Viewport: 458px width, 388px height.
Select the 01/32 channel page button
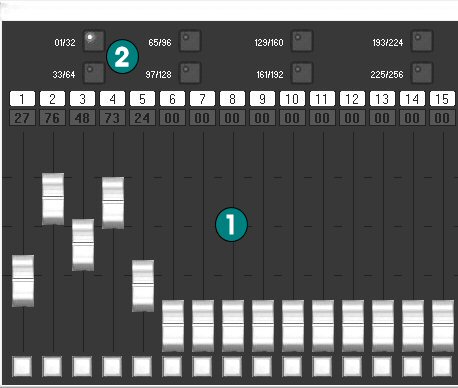pos(94,41)
